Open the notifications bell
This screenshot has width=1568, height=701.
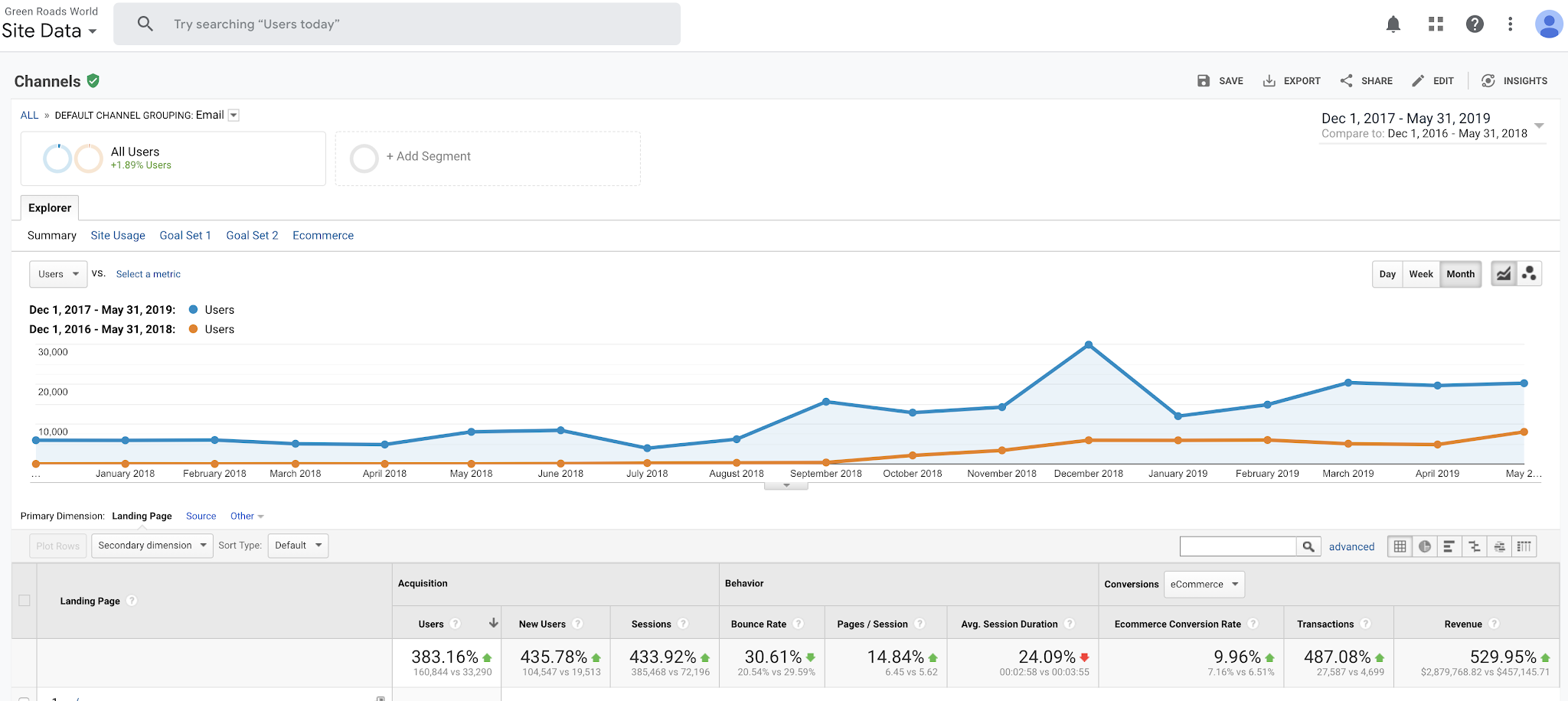point(1393,24)
